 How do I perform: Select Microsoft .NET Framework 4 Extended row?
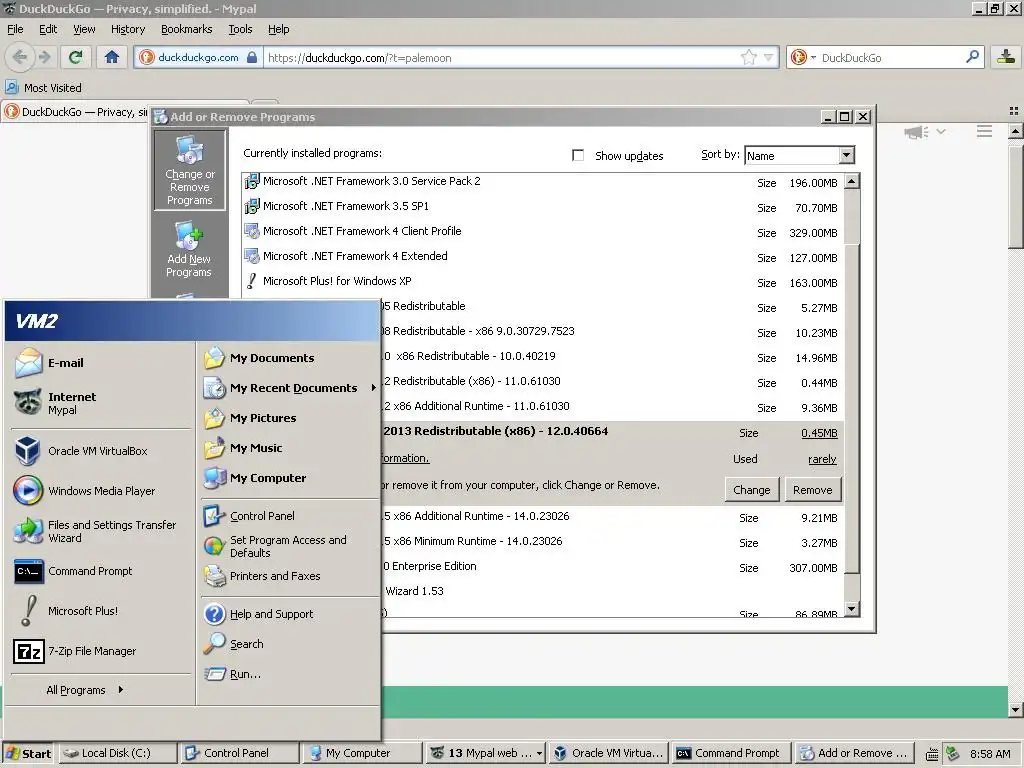tap(542, 257)
